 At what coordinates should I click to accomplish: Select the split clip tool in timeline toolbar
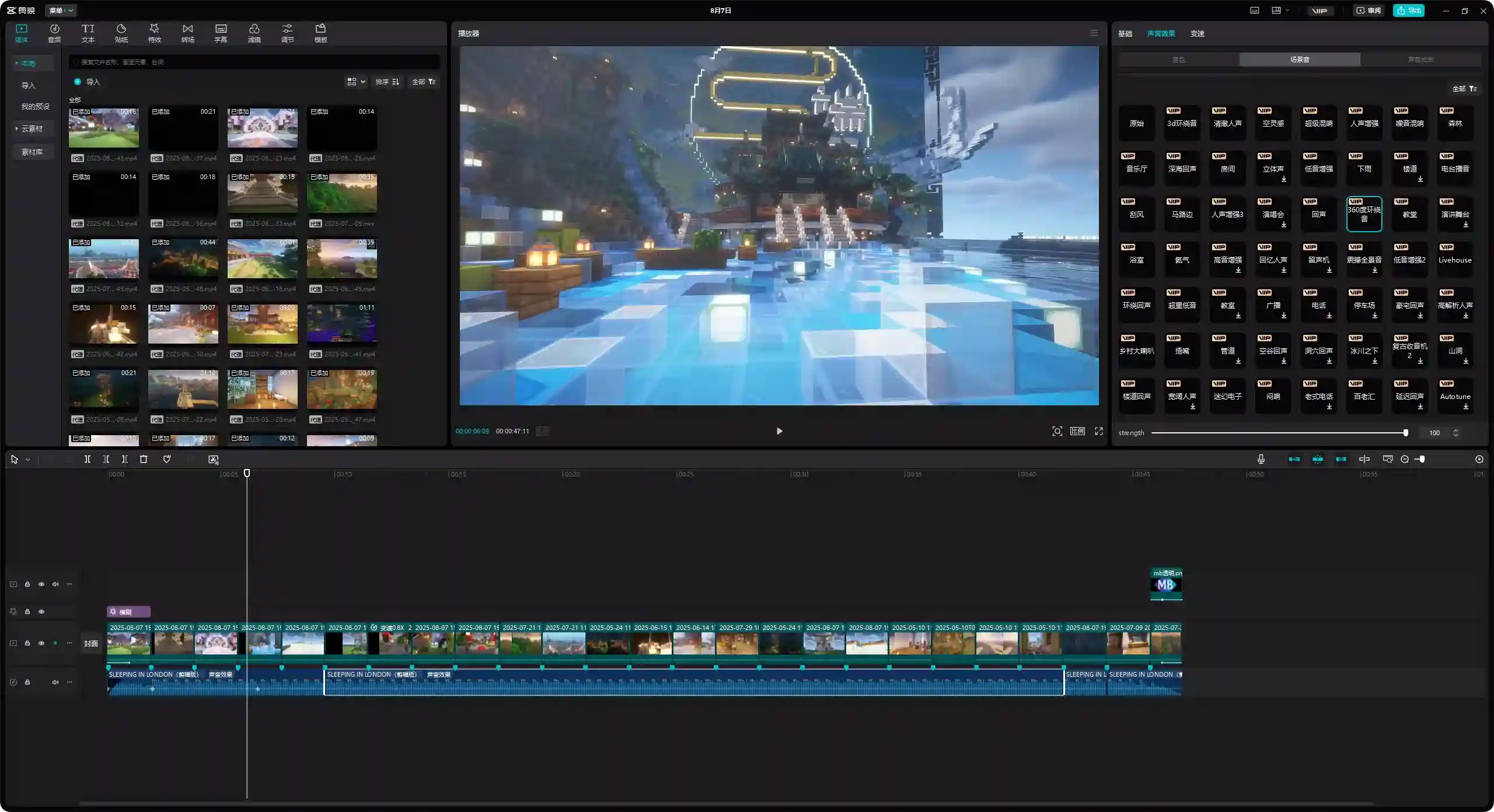[87, 459]
